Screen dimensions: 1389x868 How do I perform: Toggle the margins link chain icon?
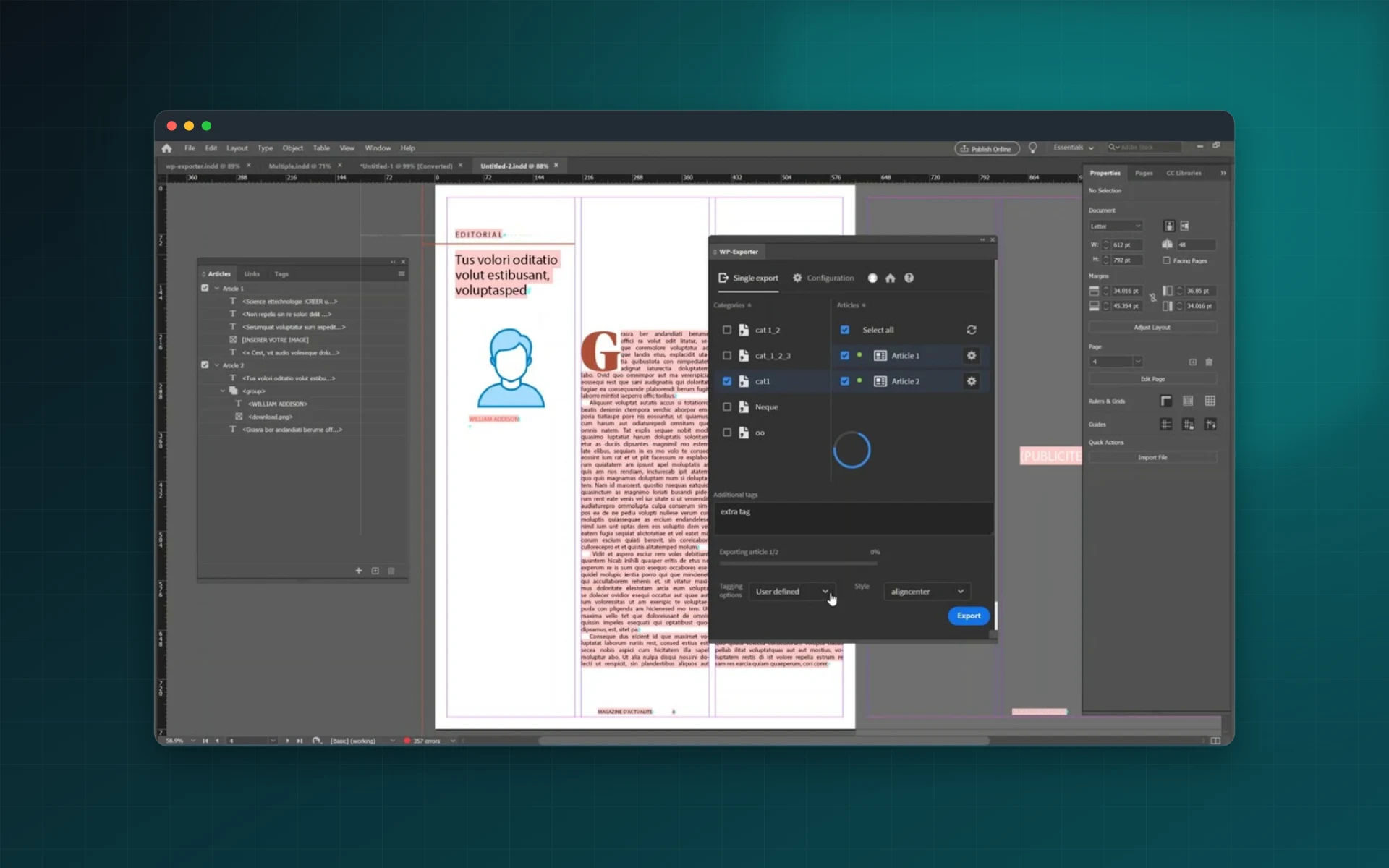1152,298
